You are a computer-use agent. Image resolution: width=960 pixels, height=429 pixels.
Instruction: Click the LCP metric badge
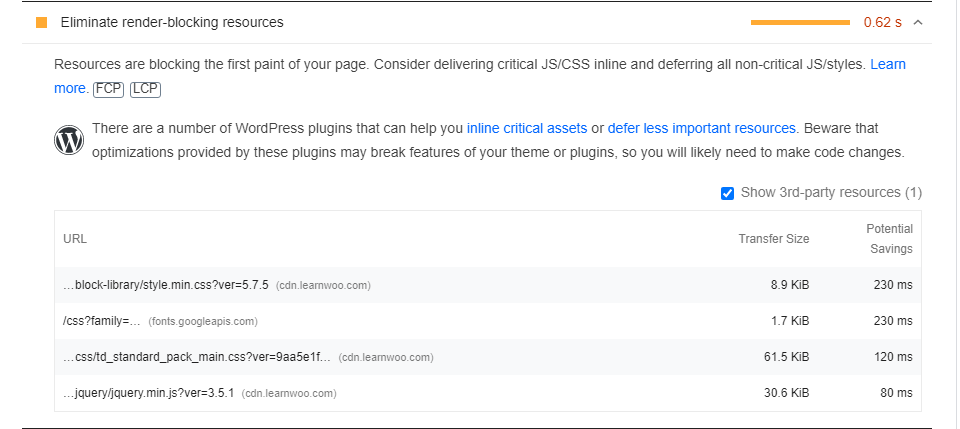[x=145, y=89]
